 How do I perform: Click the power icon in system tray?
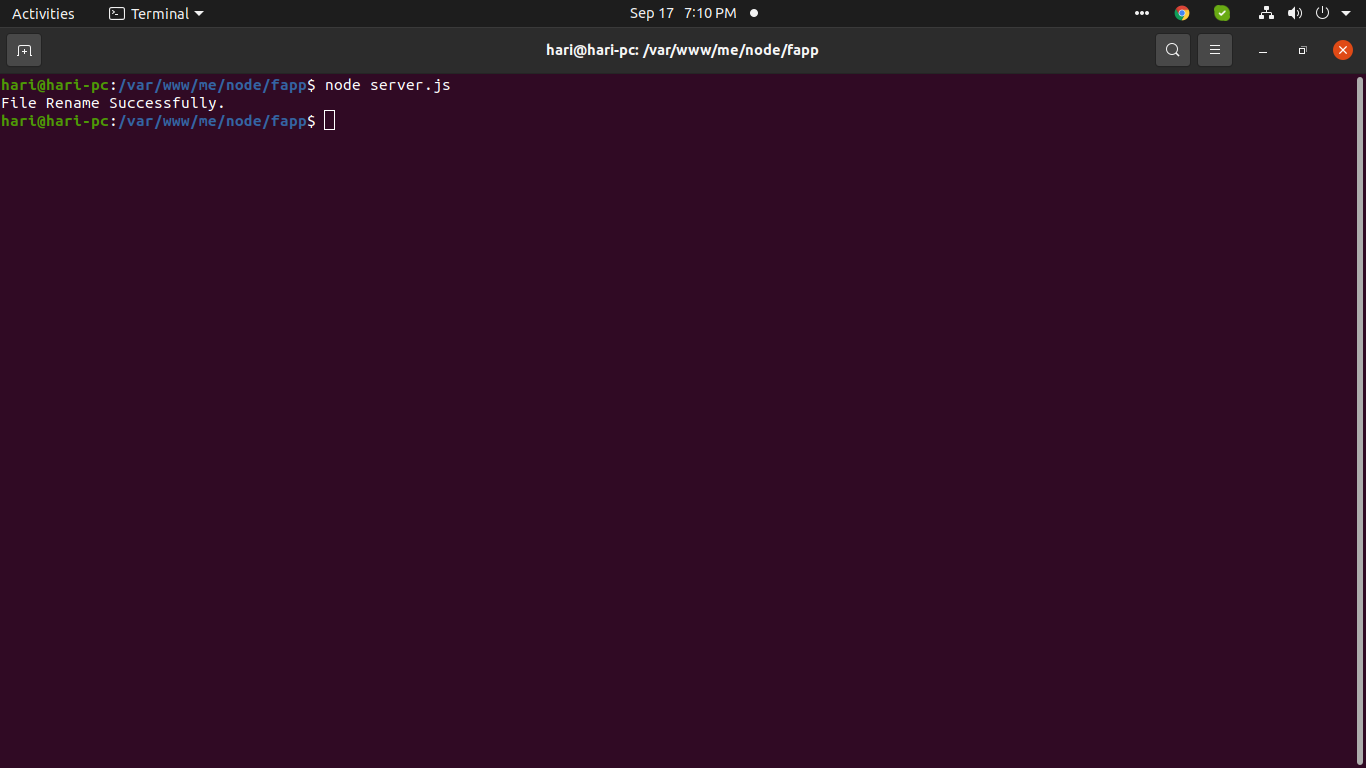point(1321,13)
